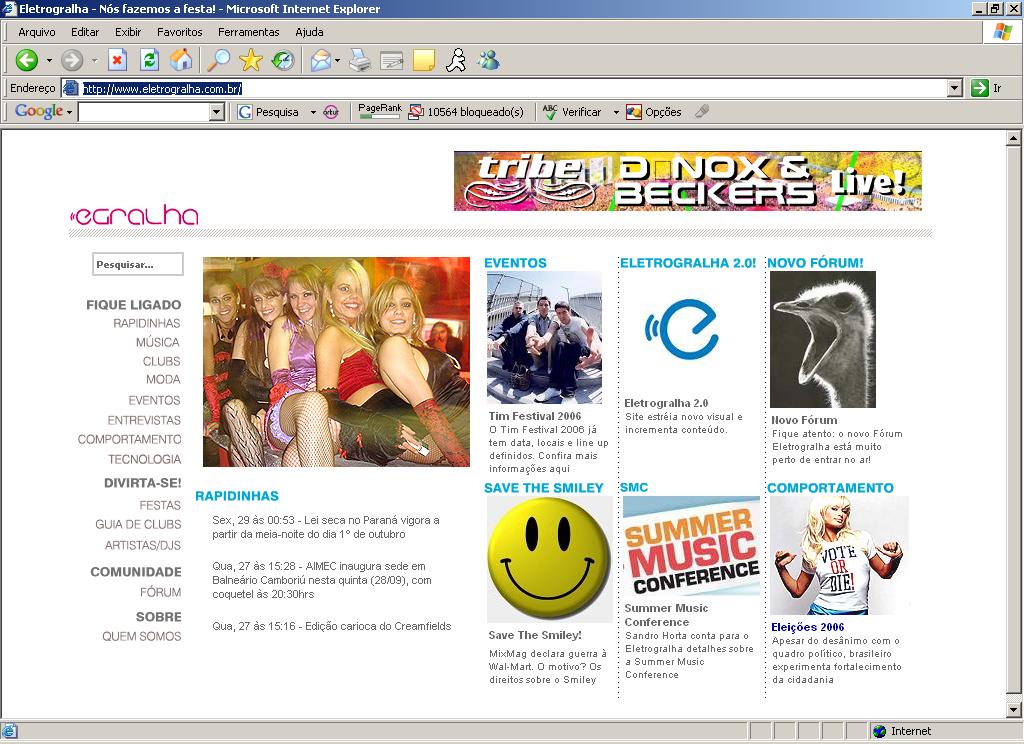Image resolution: width=1024 pixels, height=744 pixels.
Task: Click the Verificar spell check button
Action: (572, 112)
